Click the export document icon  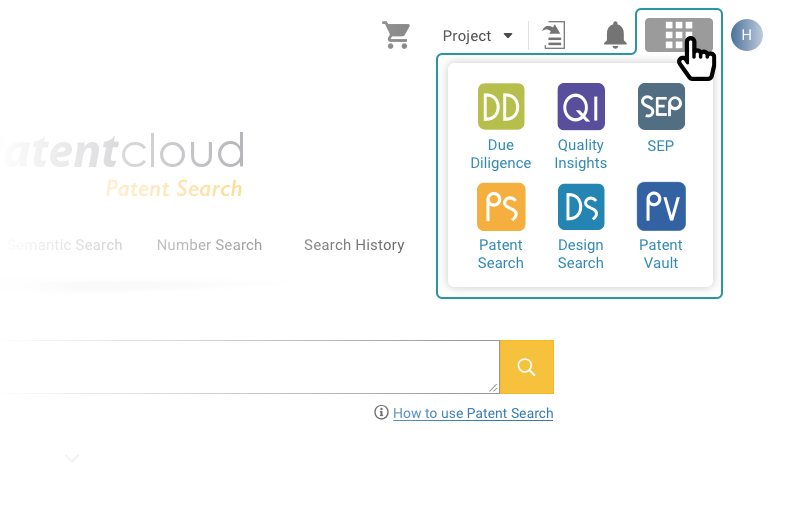[554, 35]
